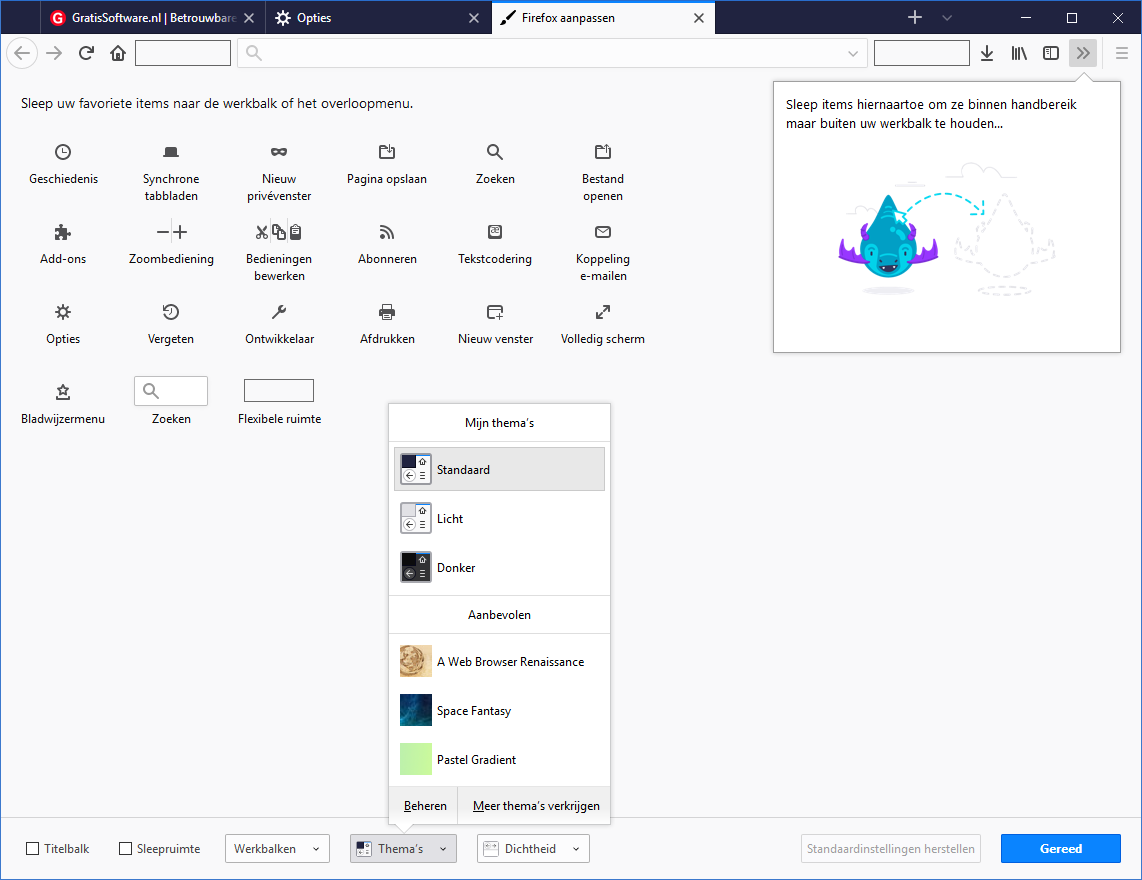Pick the Pastel Gradient green theme swatch
The height and width of the screenshot is (880, 1142).
point(416,760)
